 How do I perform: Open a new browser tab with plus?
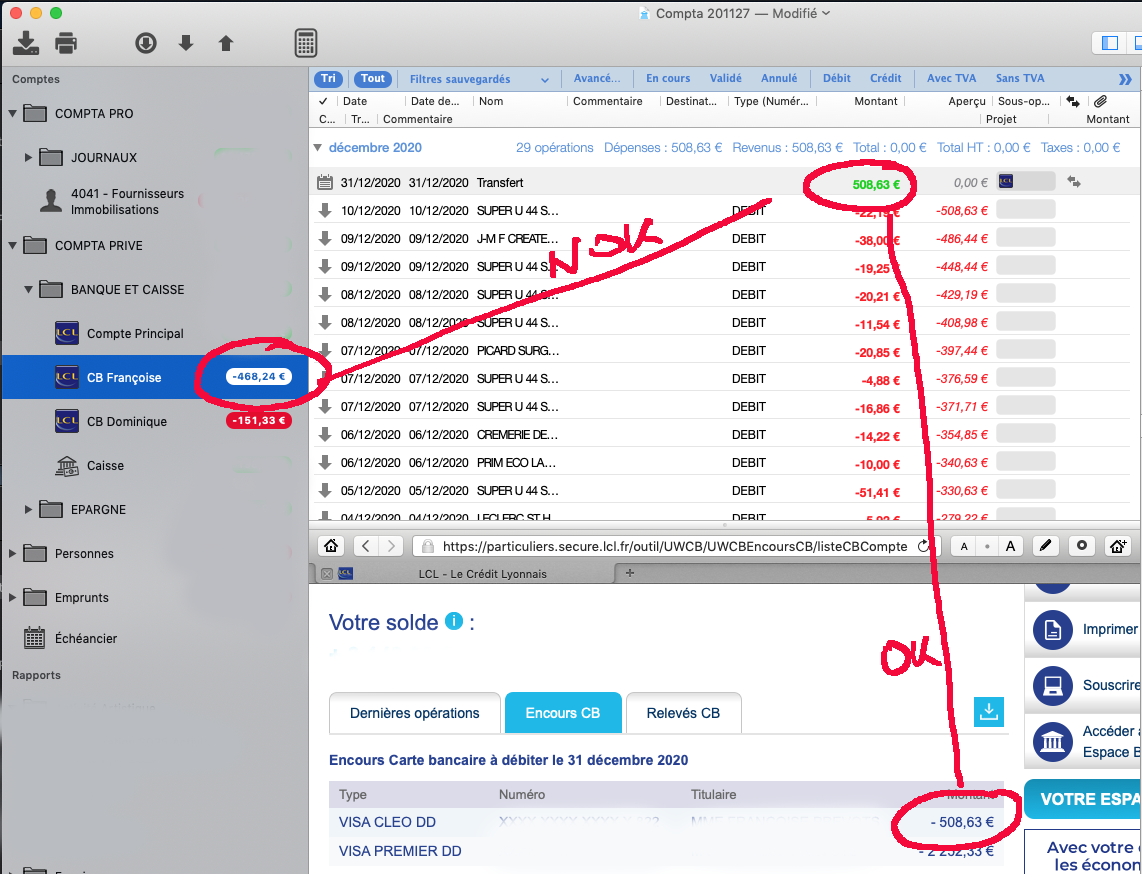click(630, 573)
